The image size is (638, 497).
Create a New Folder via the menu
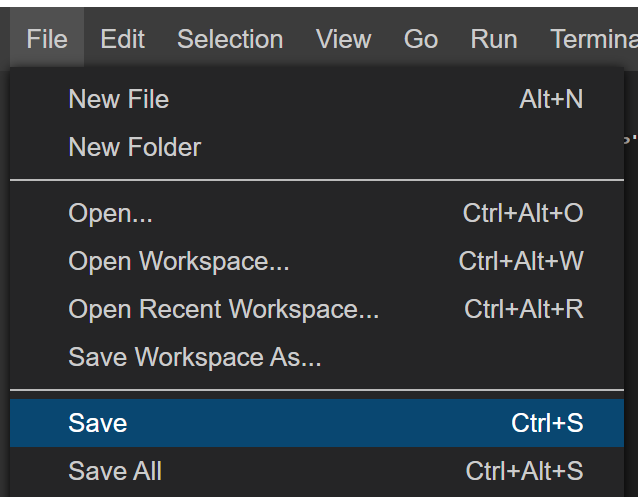pyautogui.click(x=135, y=147)
